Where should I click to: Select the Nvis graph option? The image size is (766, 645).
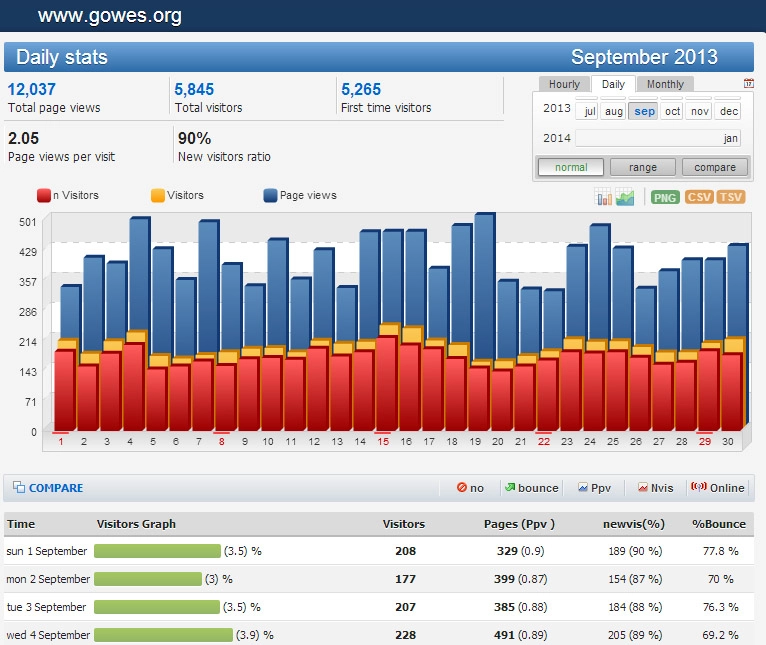(656, 488)
